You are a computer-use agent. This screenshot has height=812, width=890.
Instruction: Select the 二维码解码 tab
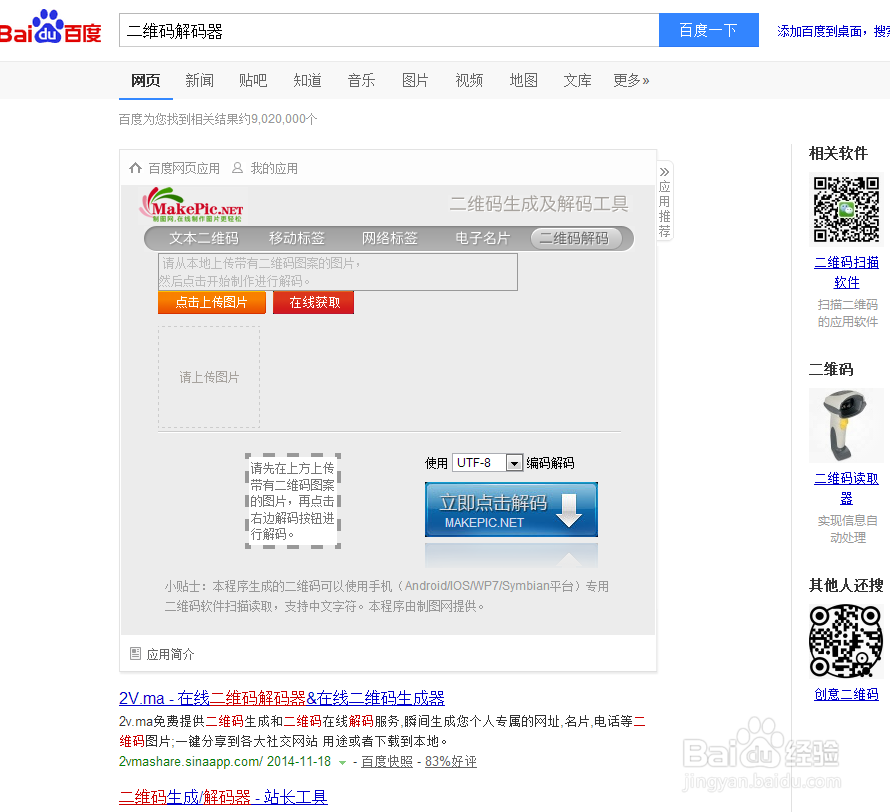tap(574, 238)
